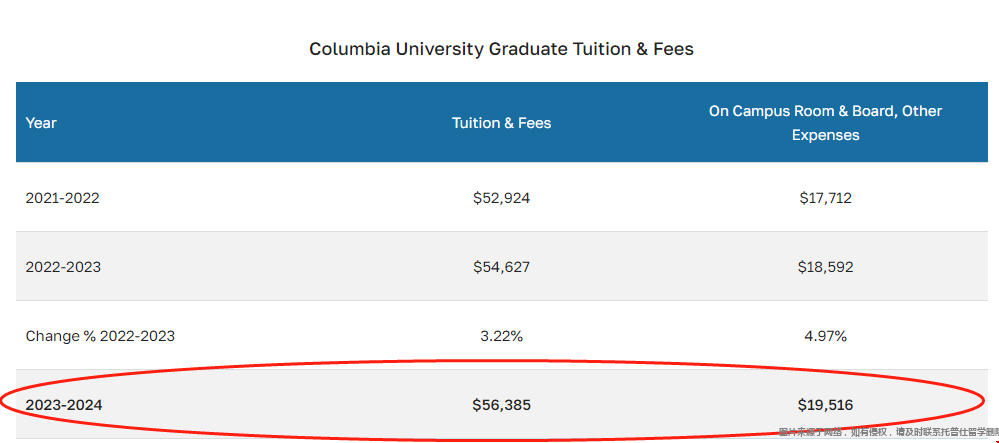The height and width of the screenshot is (443, 999).
Task: Select the Tuition & Fees column header
Action: coord(501,123)
